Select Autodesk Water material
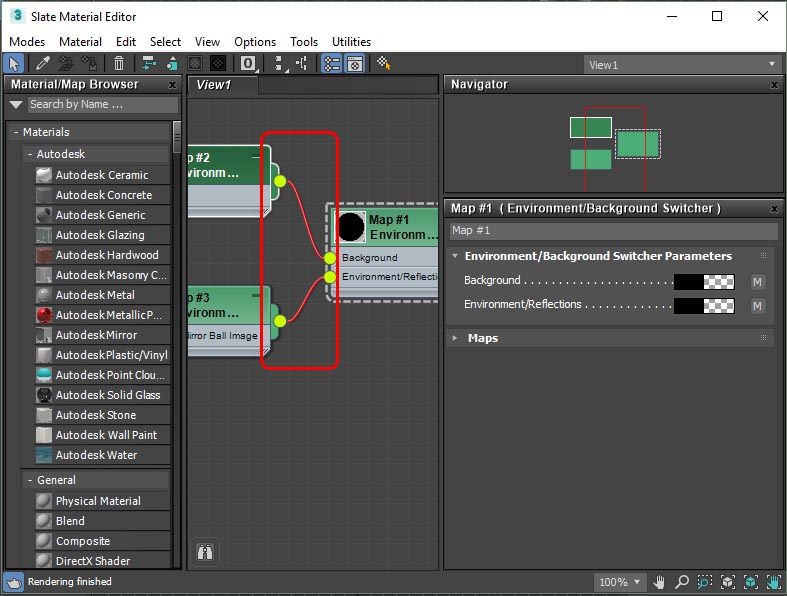This screenshot has height=596, width=787. 102,455
